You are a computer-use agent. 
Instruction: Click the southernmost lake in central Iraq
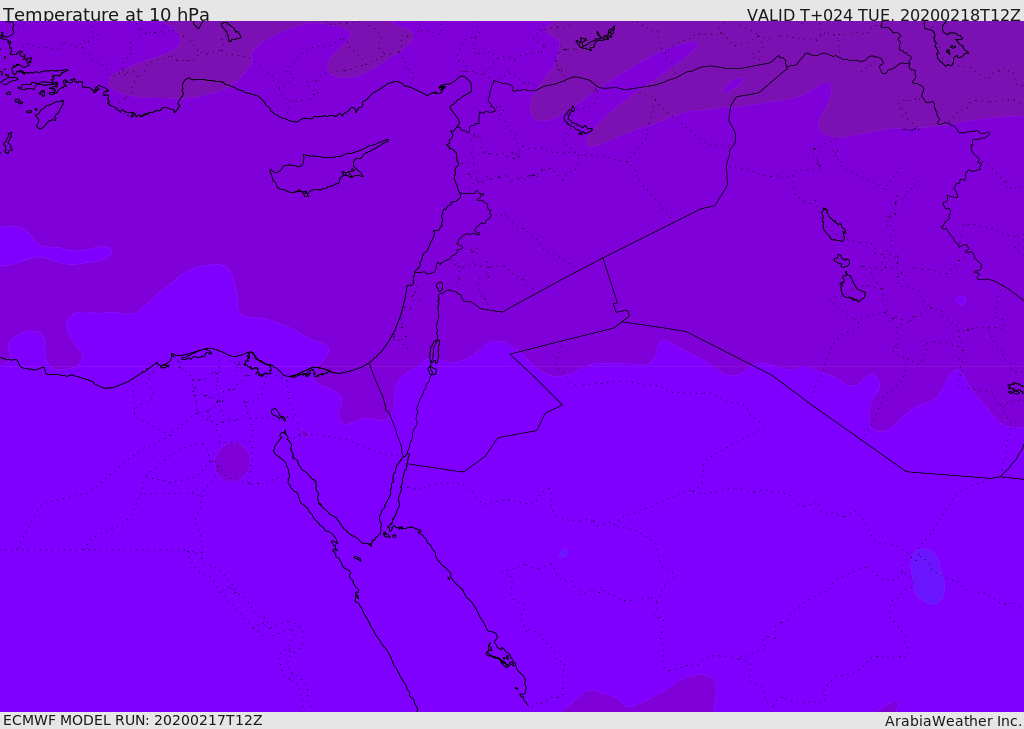coord(852,289)
